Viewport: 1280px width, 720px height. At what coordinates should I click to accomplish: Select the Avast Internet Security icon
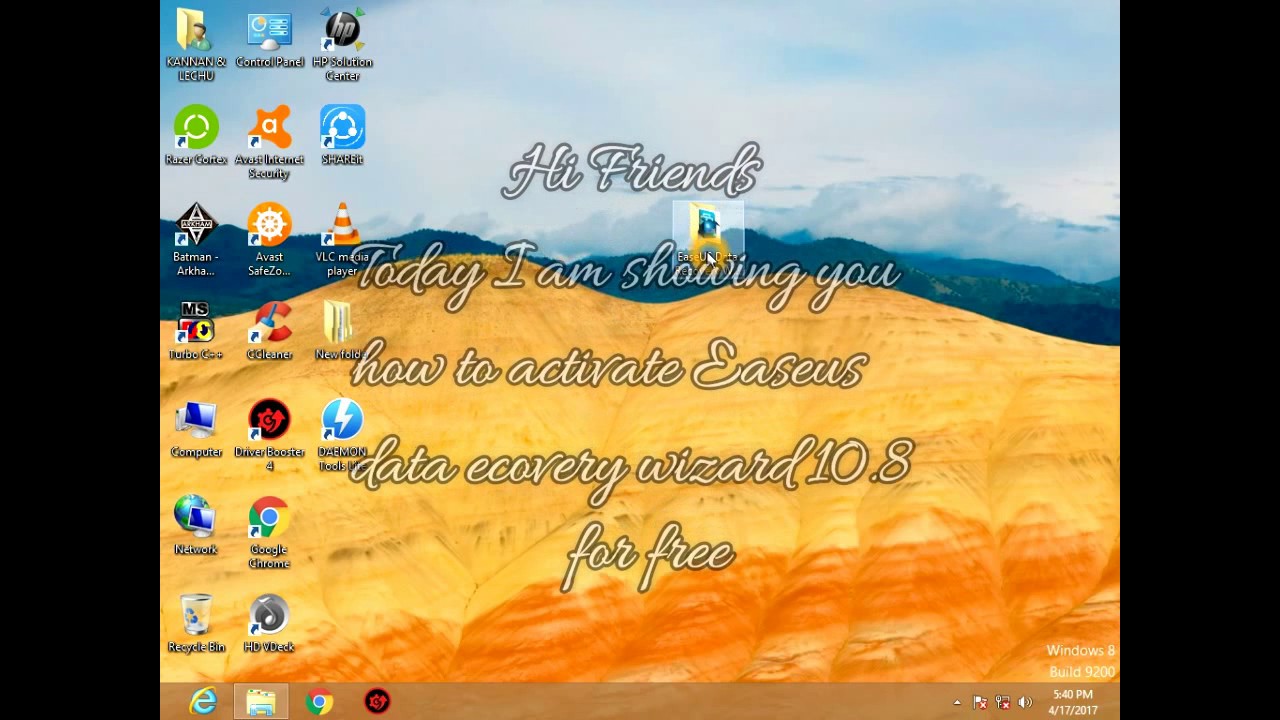point(269,142)
